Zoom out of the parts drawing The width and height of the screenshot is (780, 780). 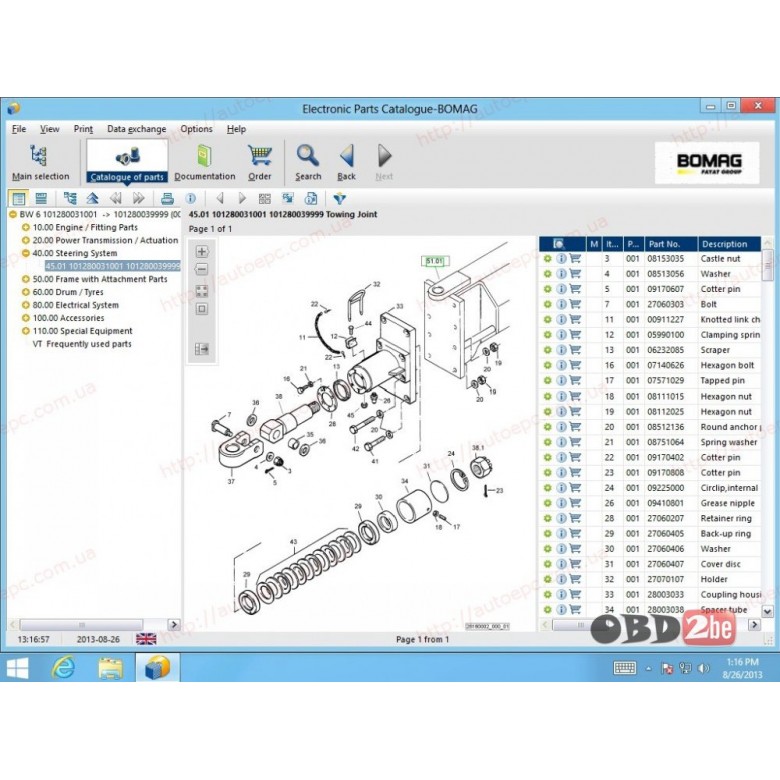[201, 270]
